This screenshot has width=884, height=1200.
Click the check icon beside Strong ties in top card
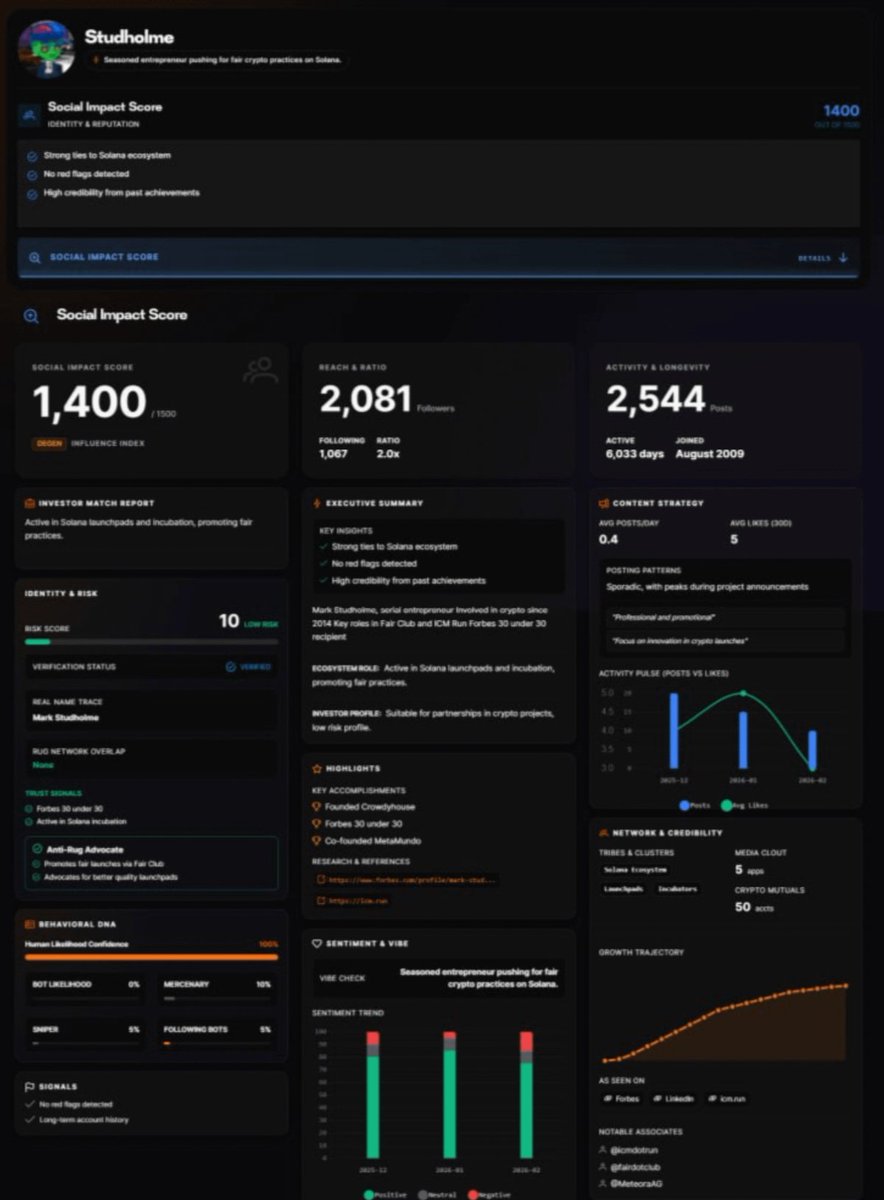(32, 156)
